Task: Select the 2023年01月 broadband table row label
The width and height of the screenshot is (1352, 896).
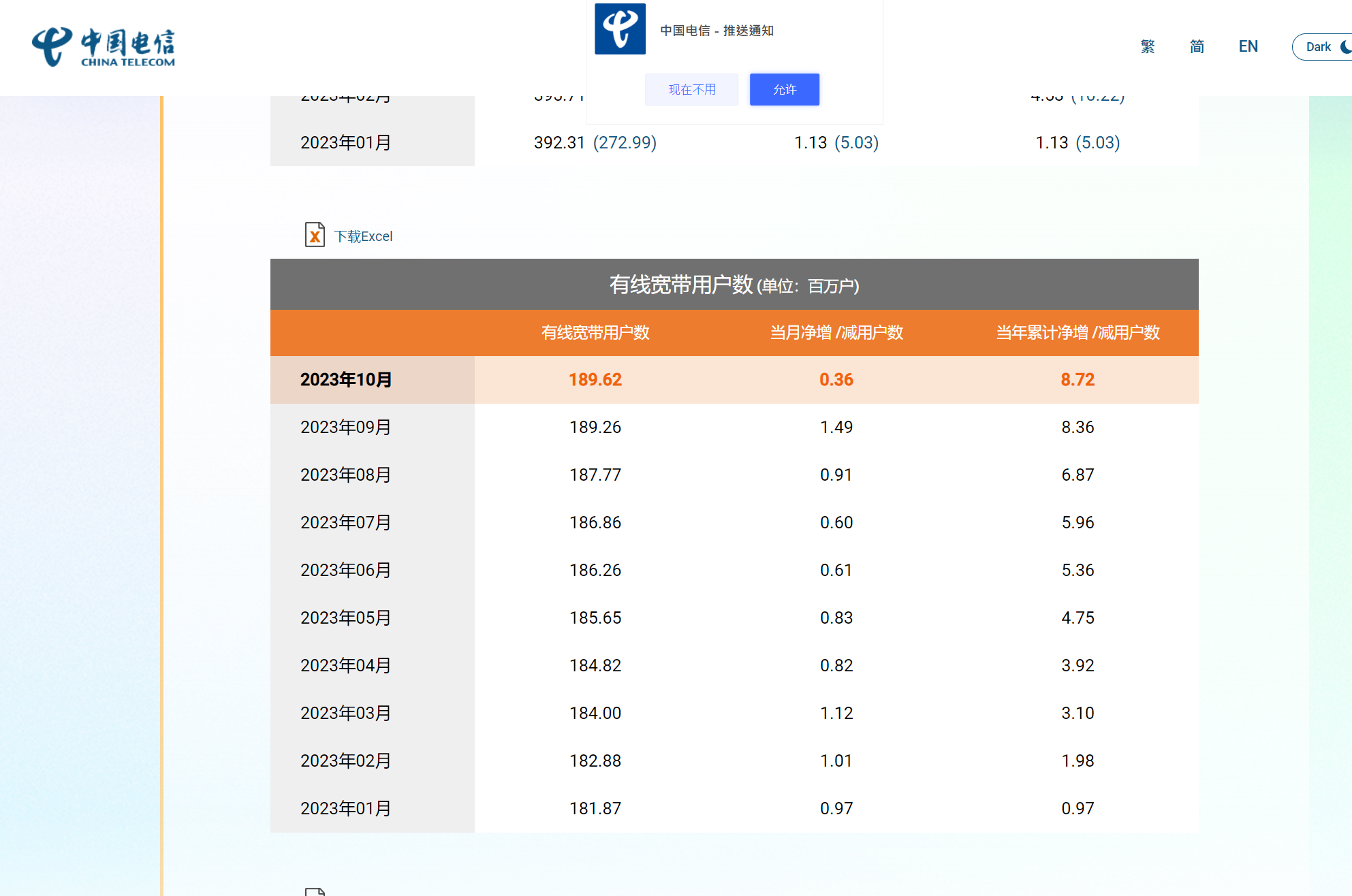Action: click(x=346, y=809)
